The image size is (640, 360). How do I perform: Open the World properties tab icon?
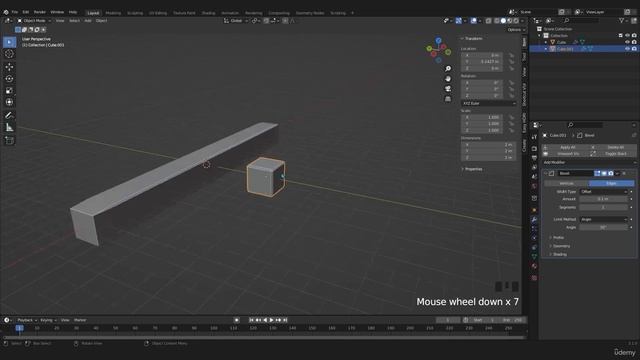(534, 186)
